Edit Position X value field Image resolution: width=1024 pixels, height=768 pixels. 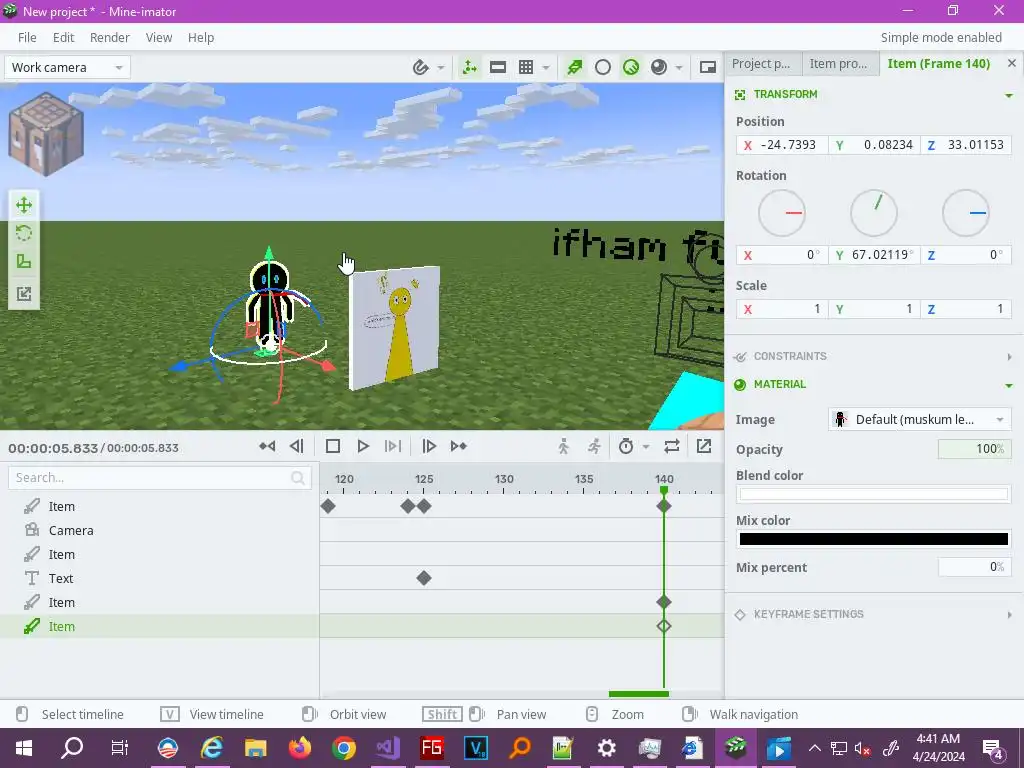782,145
